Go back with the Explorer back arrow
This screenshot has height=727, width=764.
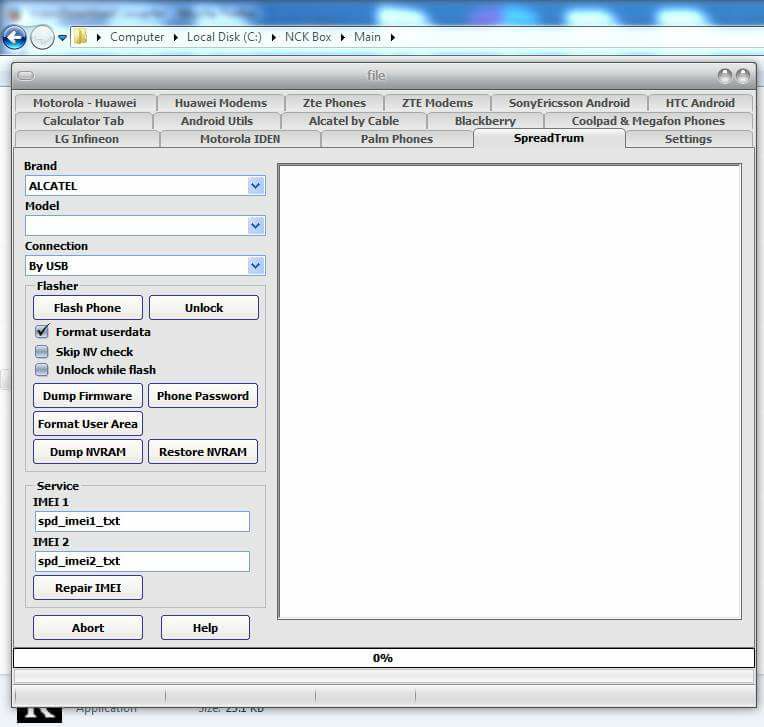click(x=14, y=38)
